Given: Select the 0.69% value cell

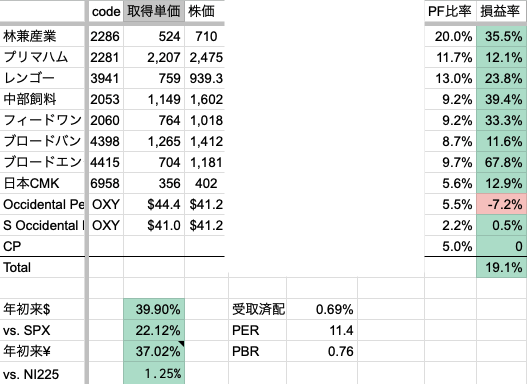Looking at the screenshot, I should 322,309.
